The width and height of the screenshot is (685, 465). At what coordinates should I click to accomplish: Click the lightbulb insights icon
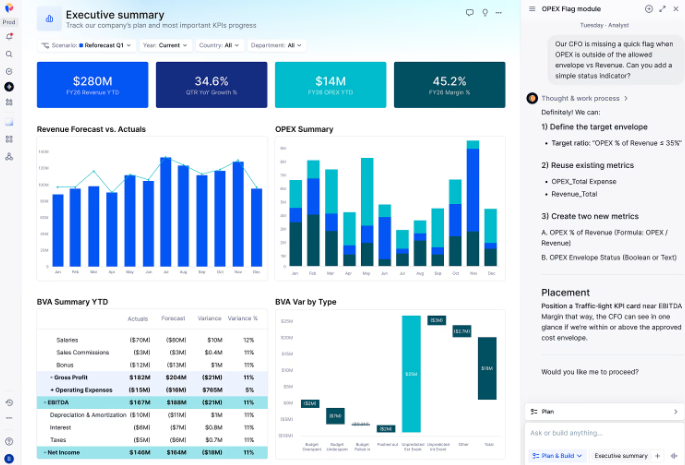[485, 13]
